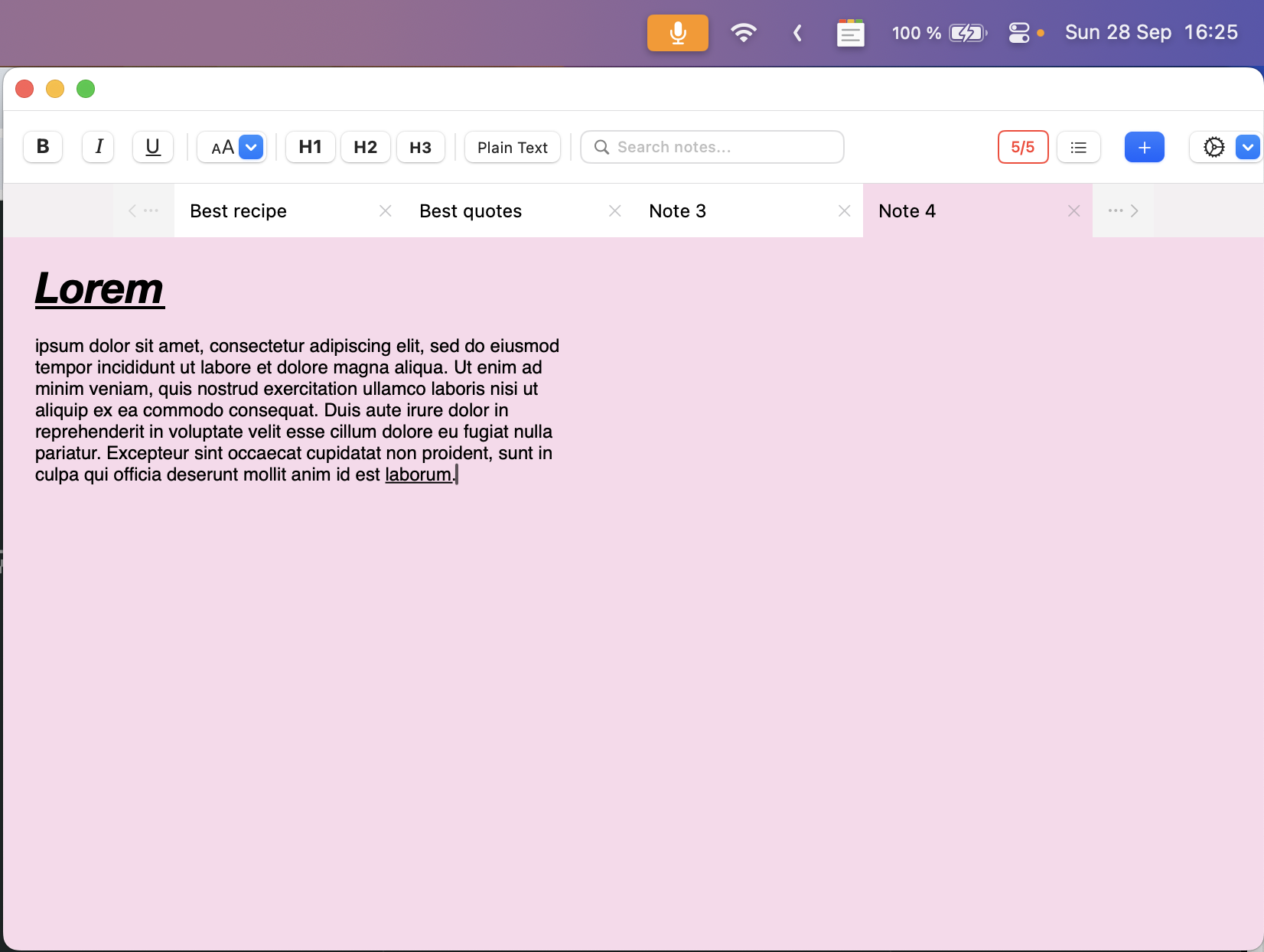Switch to Plain Text mode
This screenshot has width=1264, height=952.
511,147
